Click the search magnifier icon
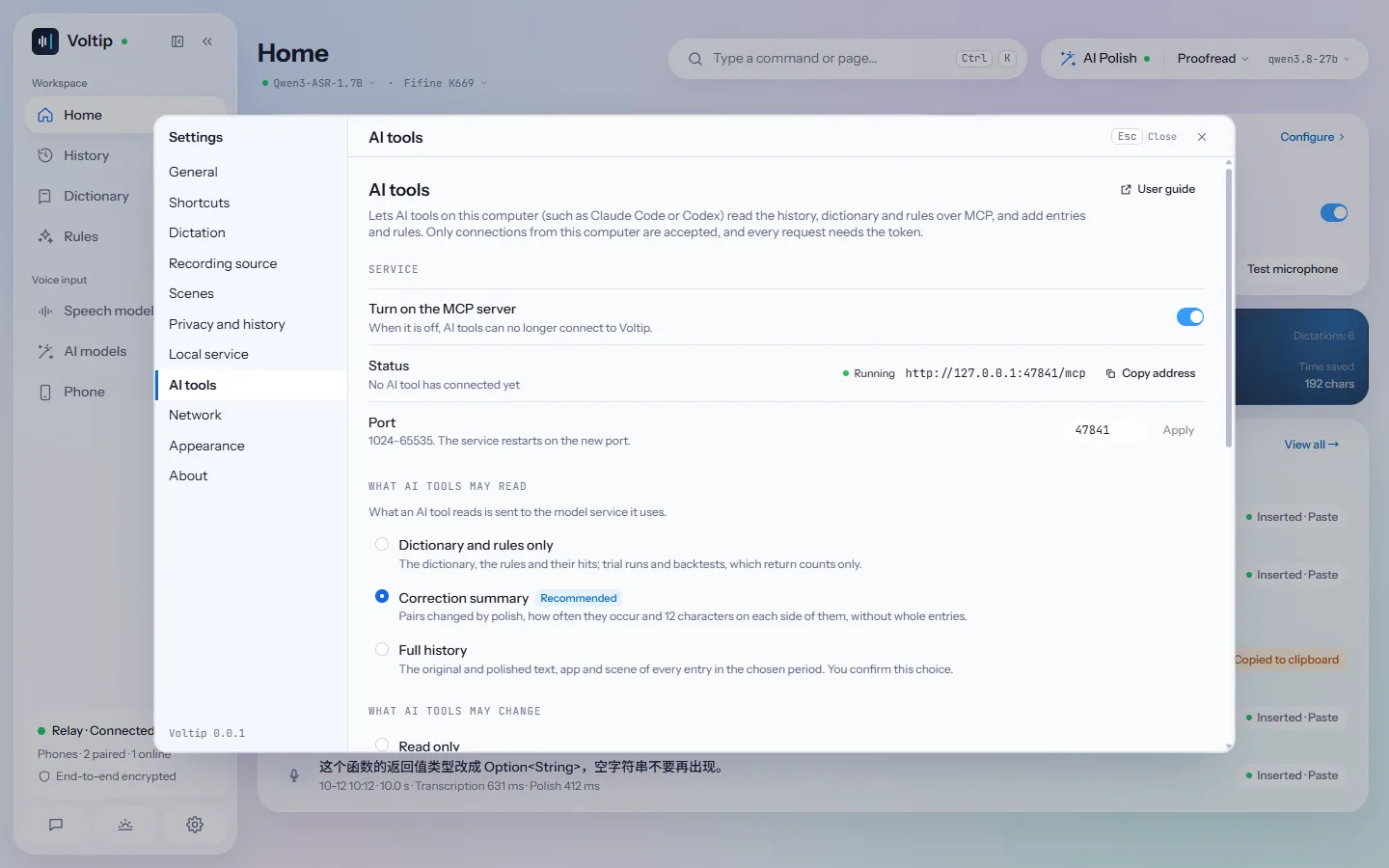Screen dimensions: 1389x868 pos(694,59)
